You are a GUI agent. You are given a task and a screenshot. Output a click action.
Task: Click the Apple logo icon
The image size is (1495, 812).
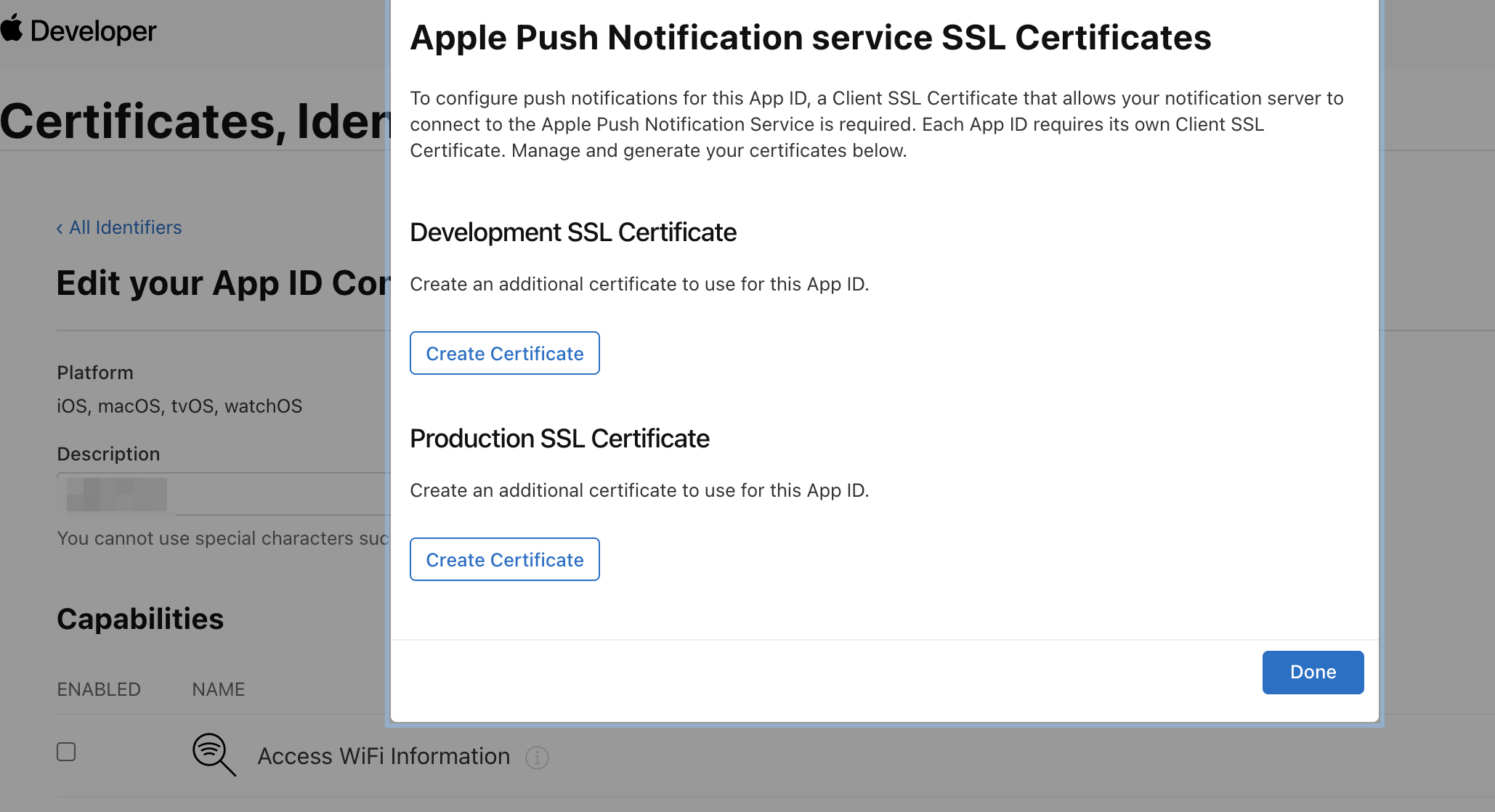point(12,29)
